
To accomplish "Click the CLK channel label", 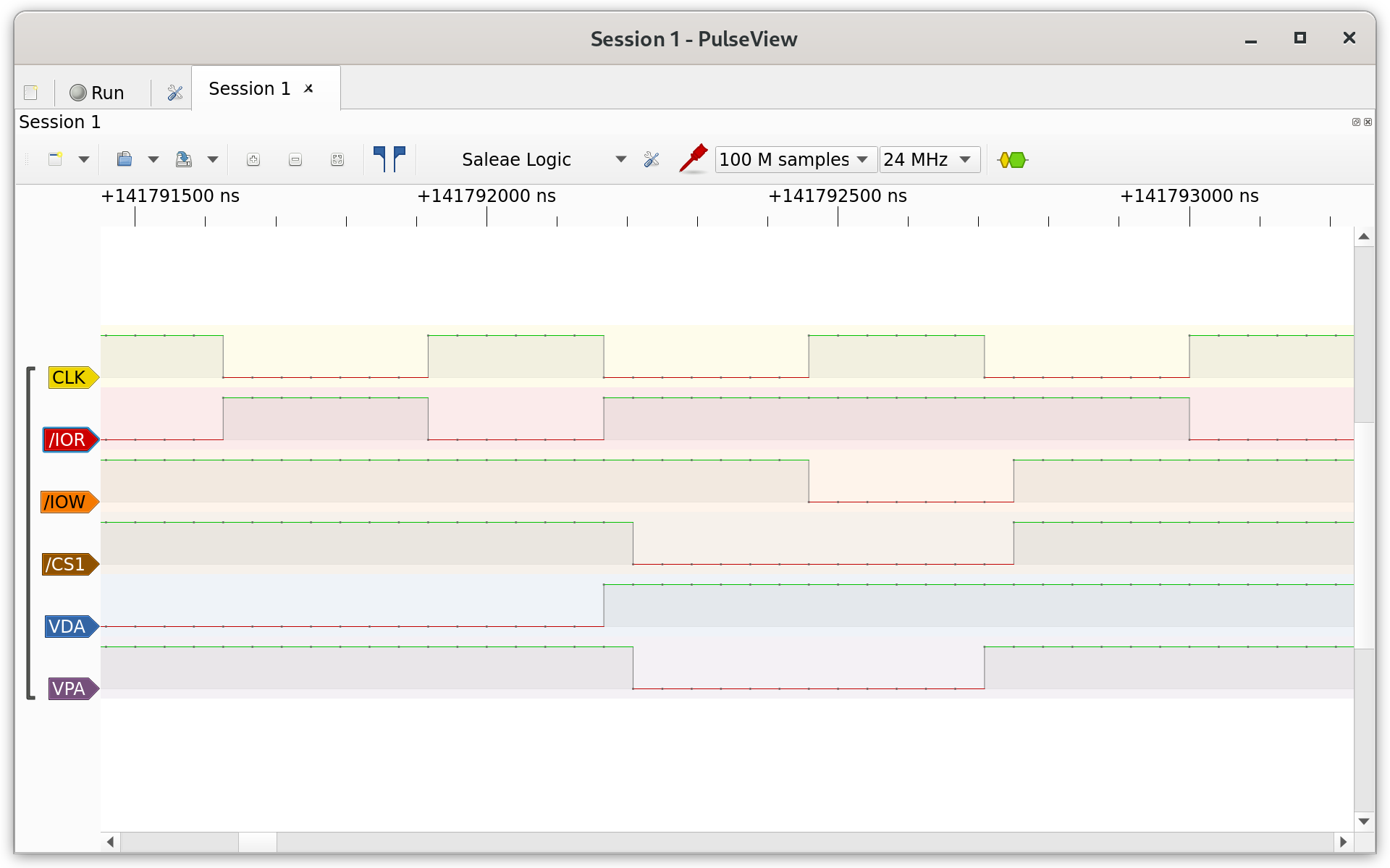I will [70, 378].
